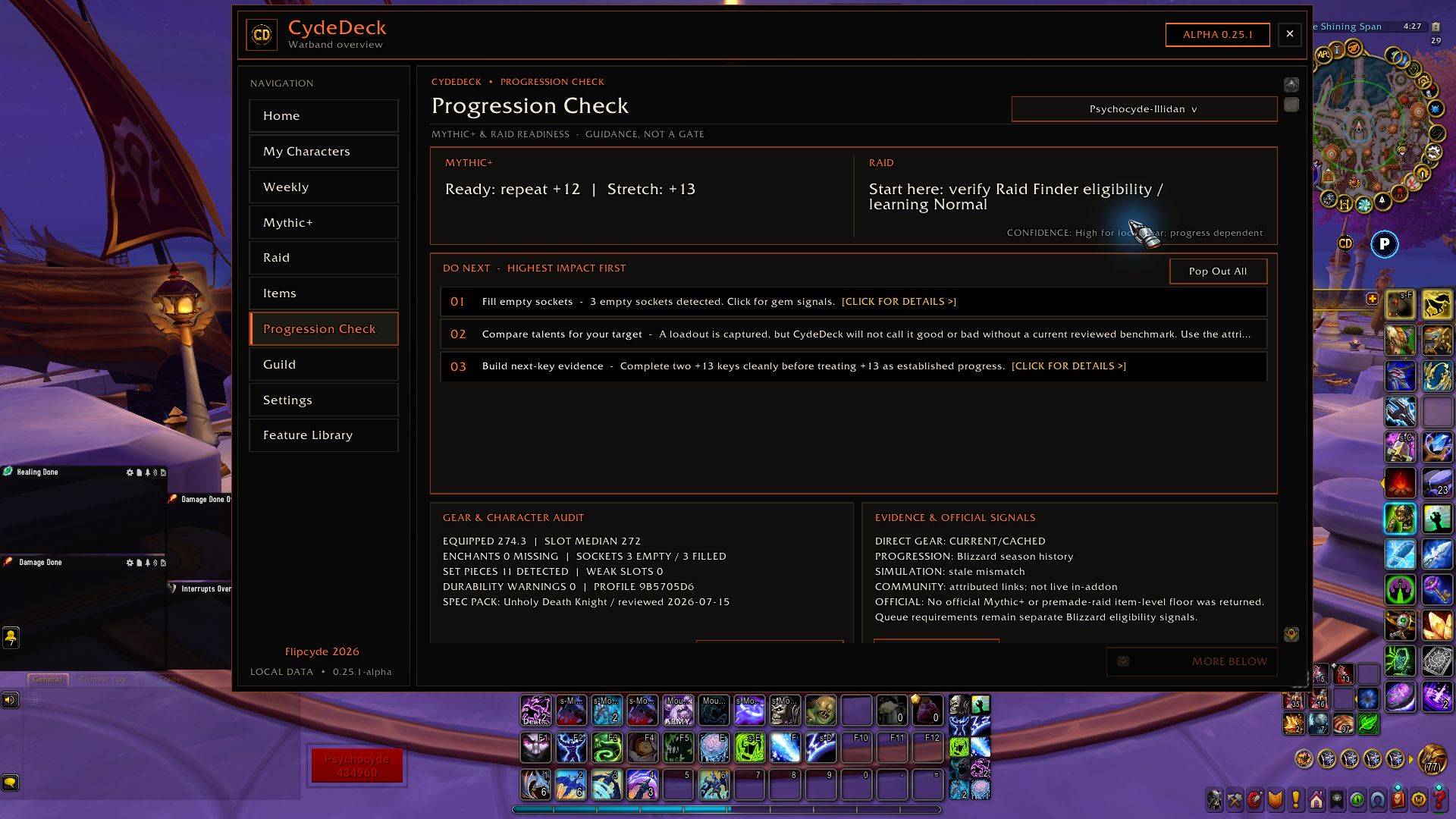Switch to the Mythic+ page

(324, 223)
